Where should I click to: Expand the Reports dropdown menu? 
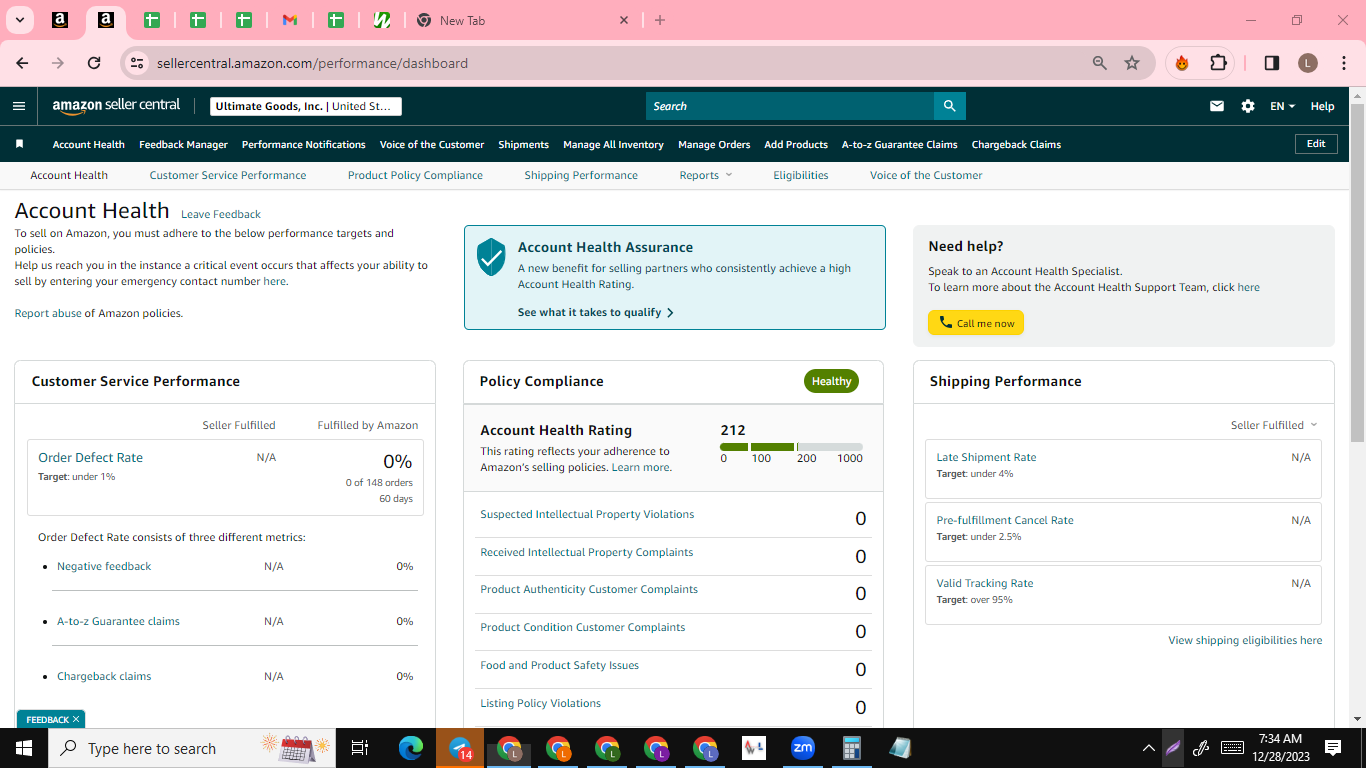coord(706,175)
